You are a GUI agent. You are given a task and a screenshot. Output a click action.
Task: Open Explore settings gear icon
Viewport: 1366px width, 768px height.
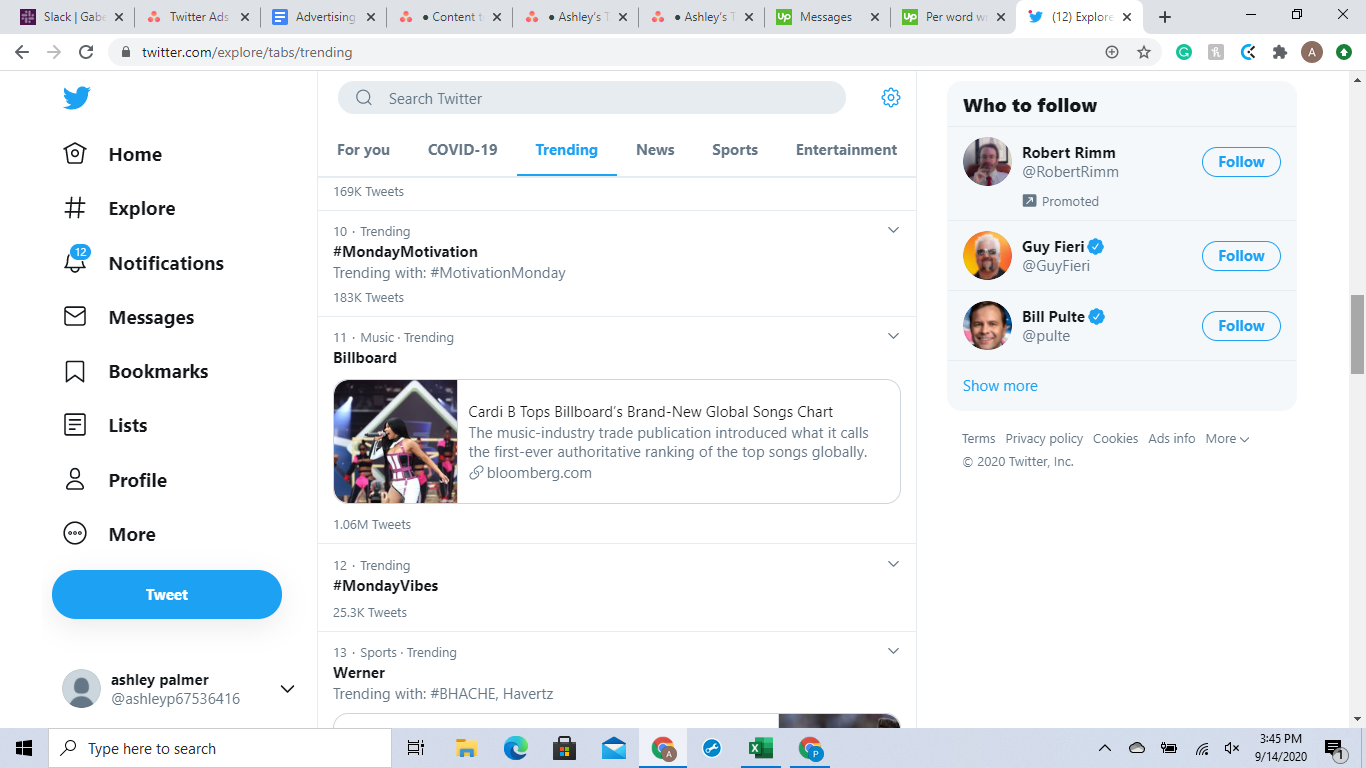[x=891, y=98]
